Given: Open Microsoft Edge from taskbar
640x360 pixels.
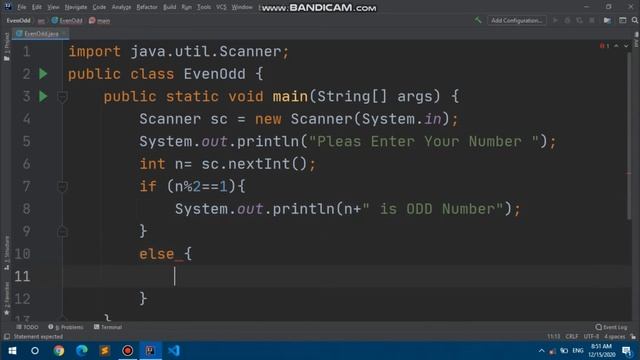Looking at the screenshot, I should tap(82, 351).
